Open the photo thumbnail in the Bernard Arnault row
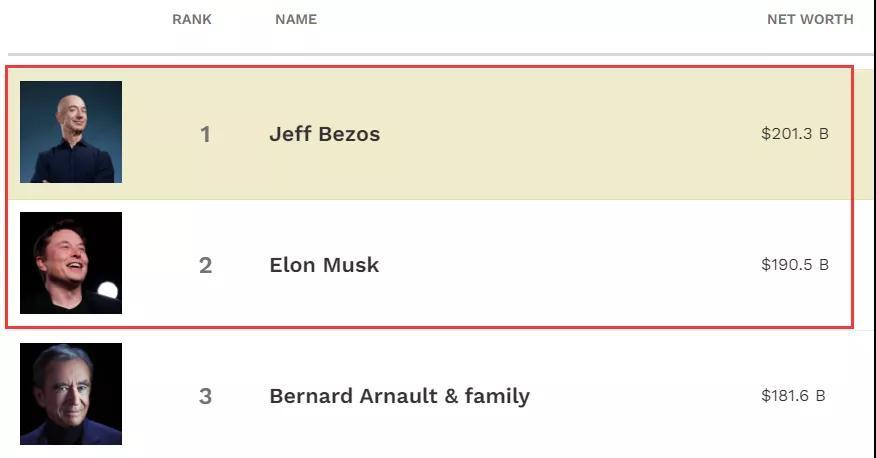Screen dimensions: 876x458 pyautogui.click(x=71, y=394)
